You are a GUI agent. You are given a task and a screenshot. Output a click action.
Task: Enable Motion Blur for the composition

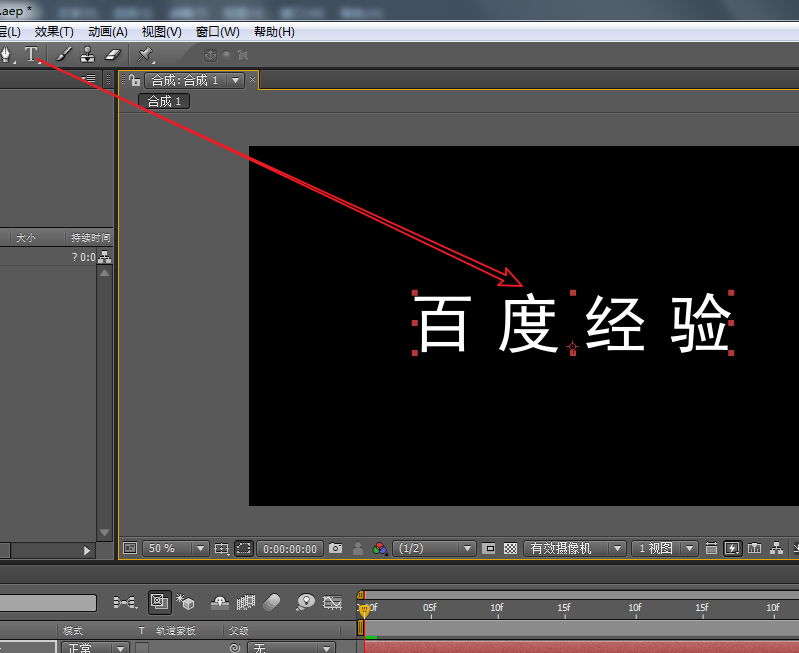pyautogui.click(x=272, y=603)
